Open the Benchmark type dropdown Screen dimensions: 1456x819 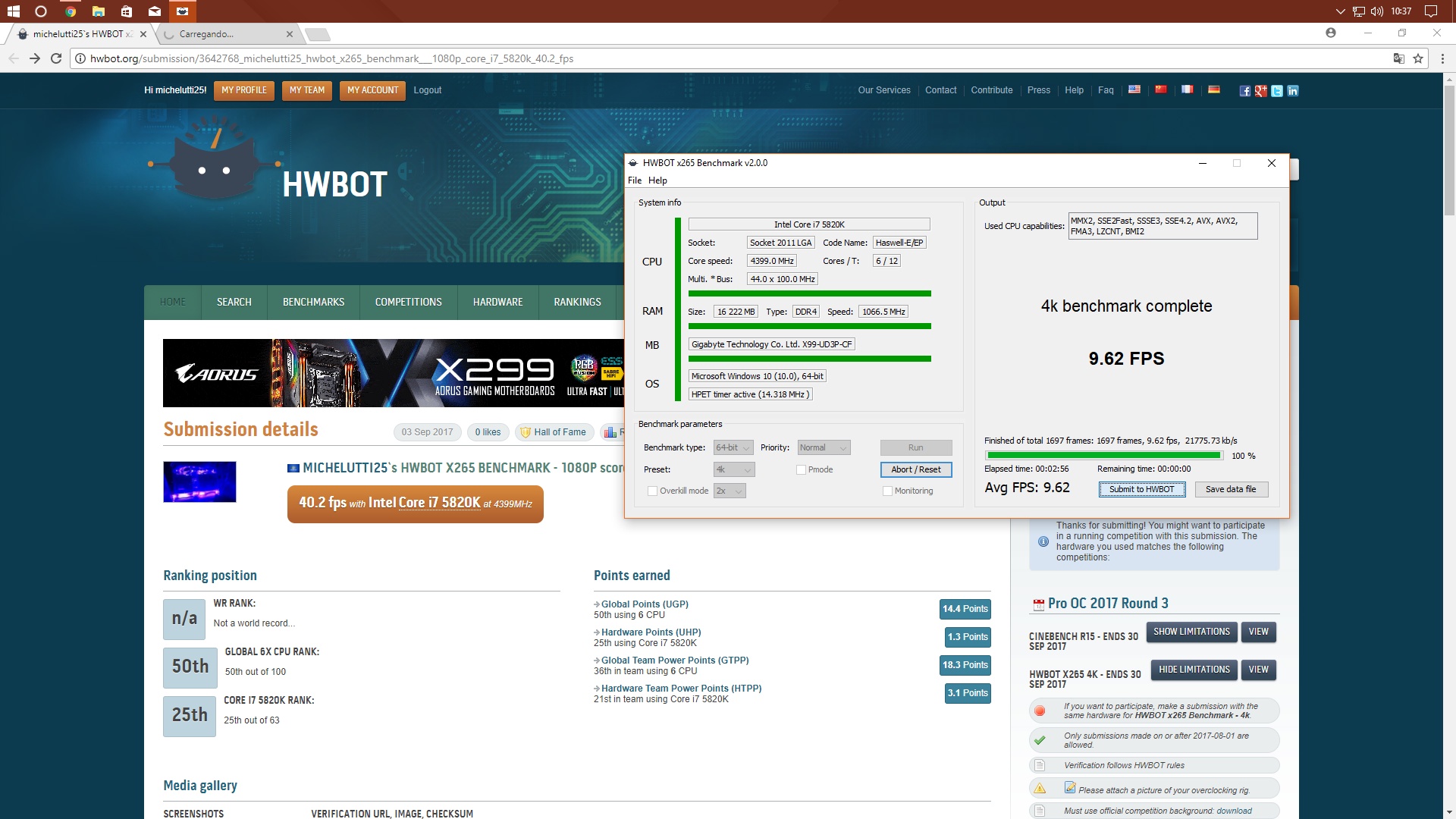click(733, 447)
